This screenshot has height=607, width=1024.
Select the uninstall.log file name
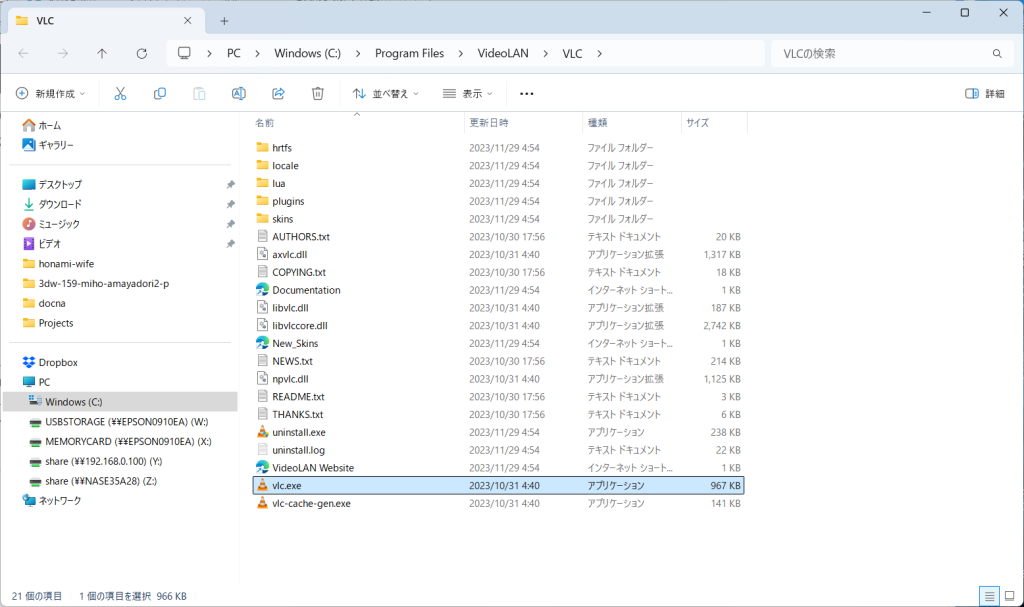pos(298,450)
